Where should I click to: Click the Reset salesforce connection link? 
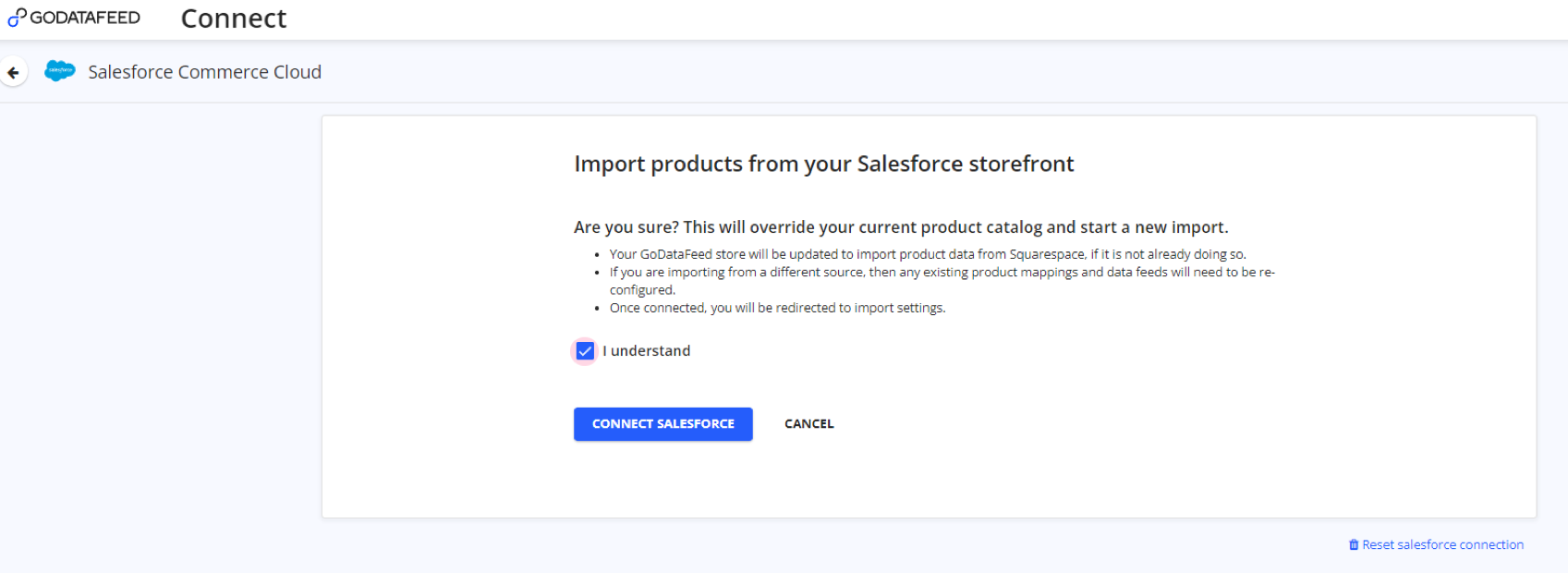1442,545
